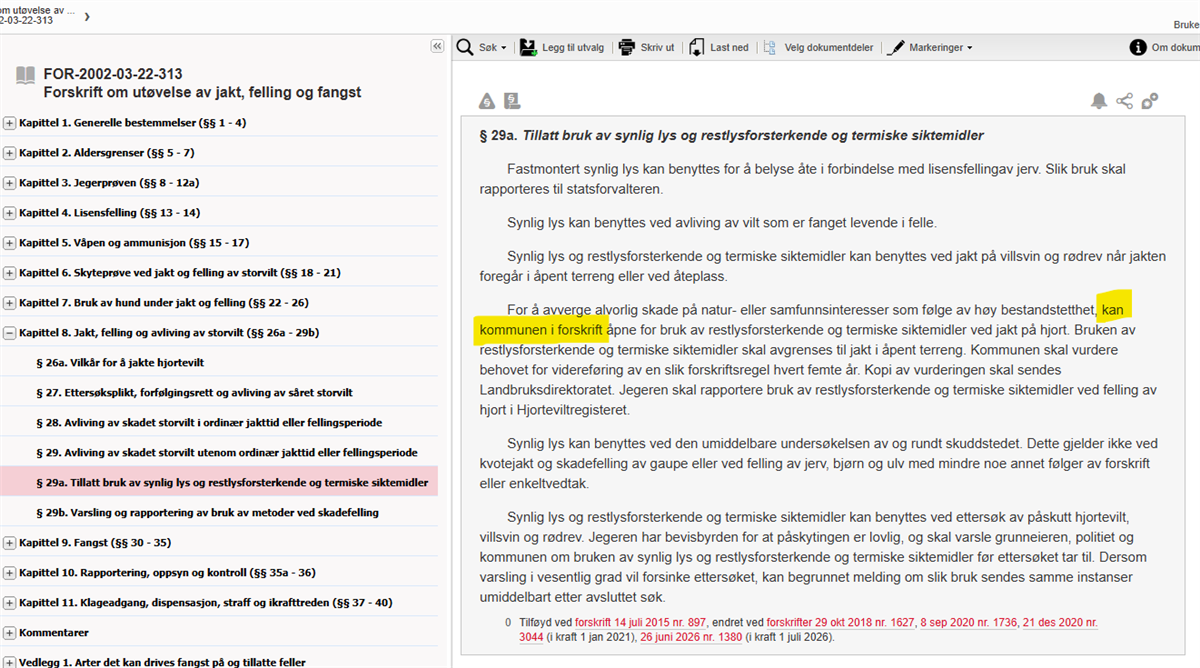The image size is (1200, 668).
Task: Expand Kapittel 5. Våpen og ammunisjon
Action: pos(10,243)
